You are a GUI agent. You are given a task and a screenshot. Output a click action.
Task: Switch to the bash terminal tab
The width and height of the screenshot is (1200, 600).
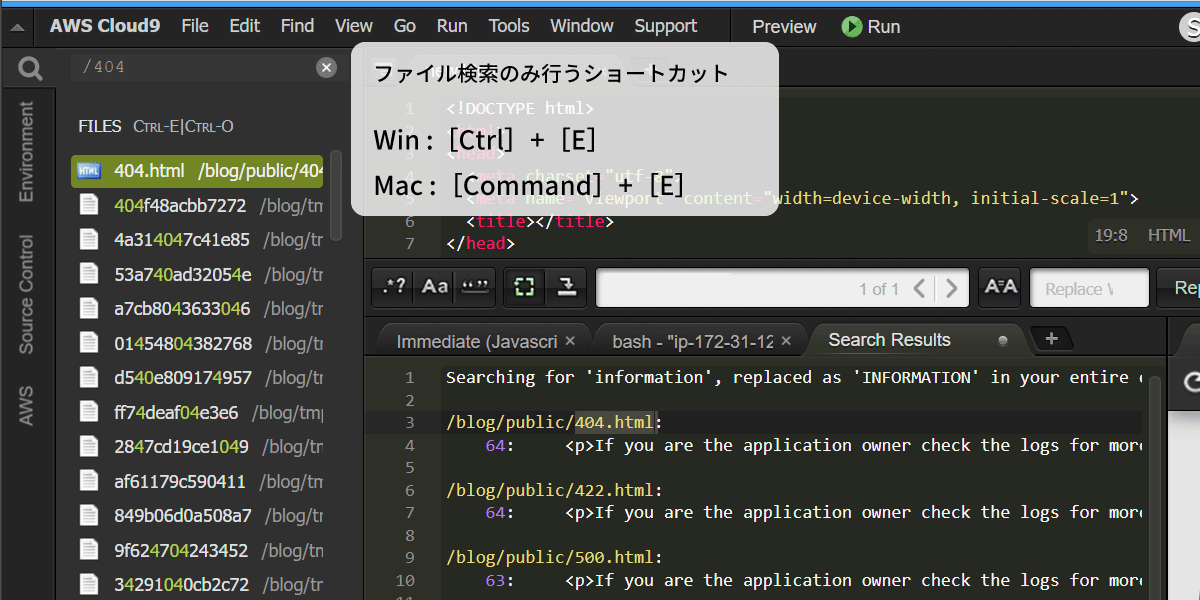pyautogui.click(x=693, y=341)
